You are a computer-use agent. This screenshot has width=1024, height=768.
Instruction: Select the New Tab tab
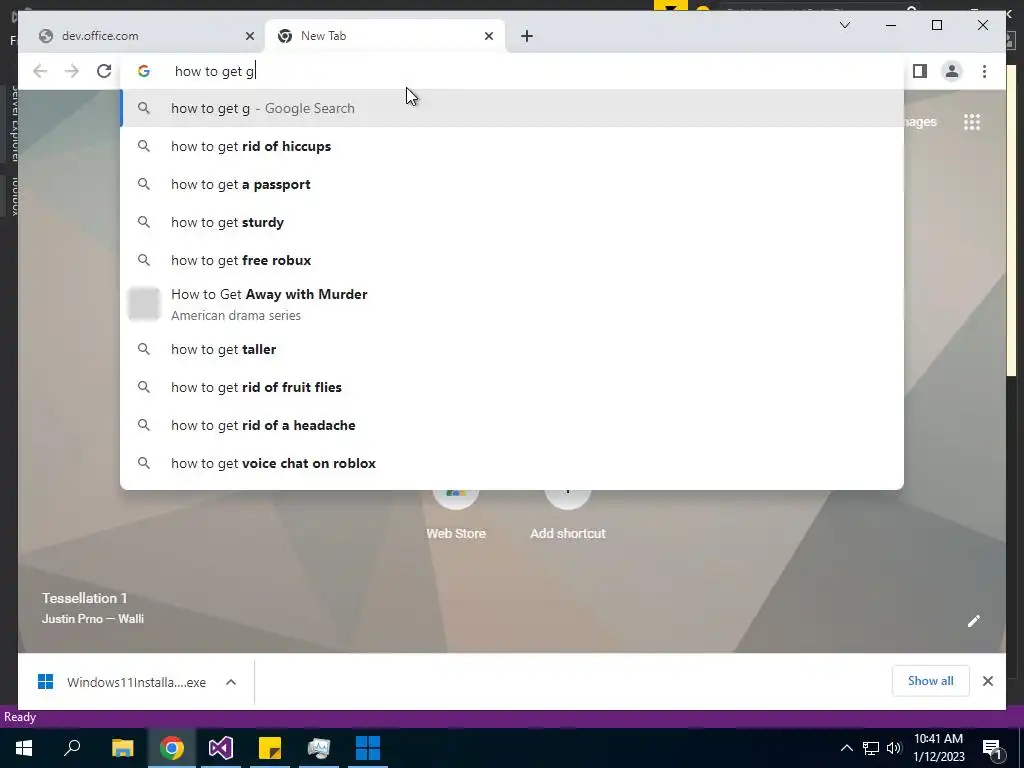(x=385, y=36)
